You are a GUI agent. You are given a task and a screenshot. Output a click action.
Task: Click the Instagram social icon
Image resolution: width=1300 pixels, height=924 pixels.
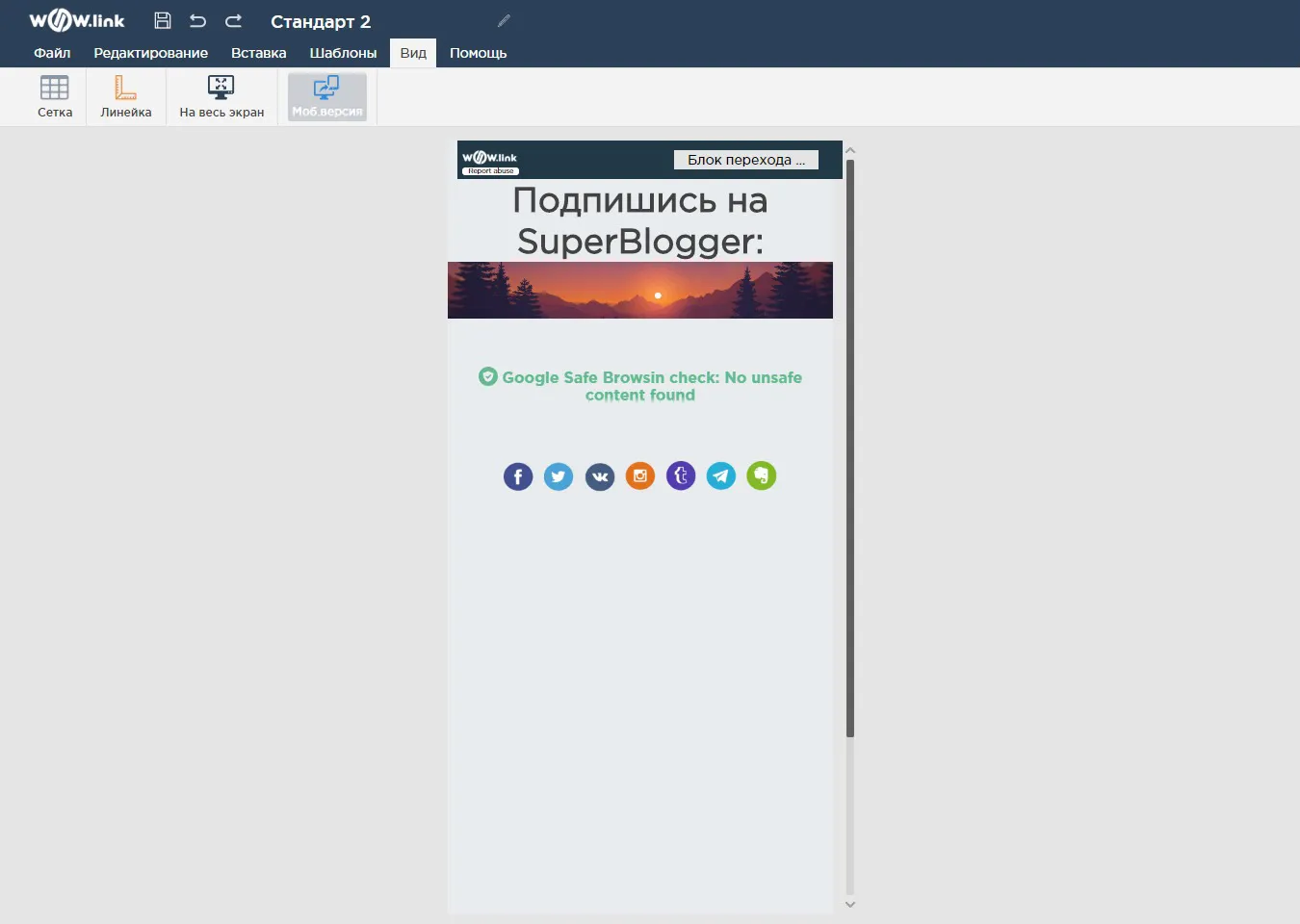(640, 475)
